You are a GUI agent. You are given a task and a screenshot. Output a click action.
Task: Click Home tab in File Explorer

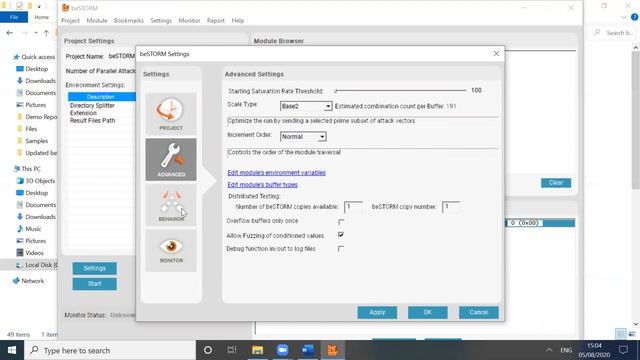click(x=42, y=17)
